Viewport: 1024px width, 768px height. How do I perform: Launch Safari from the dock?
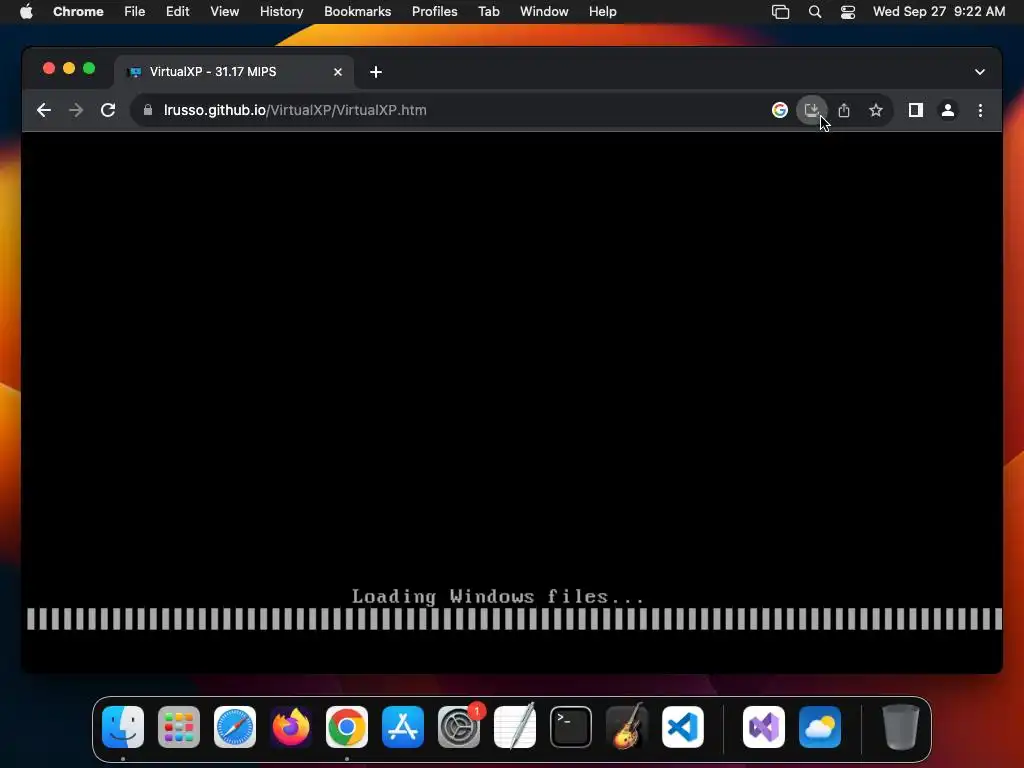coord(235,727)
